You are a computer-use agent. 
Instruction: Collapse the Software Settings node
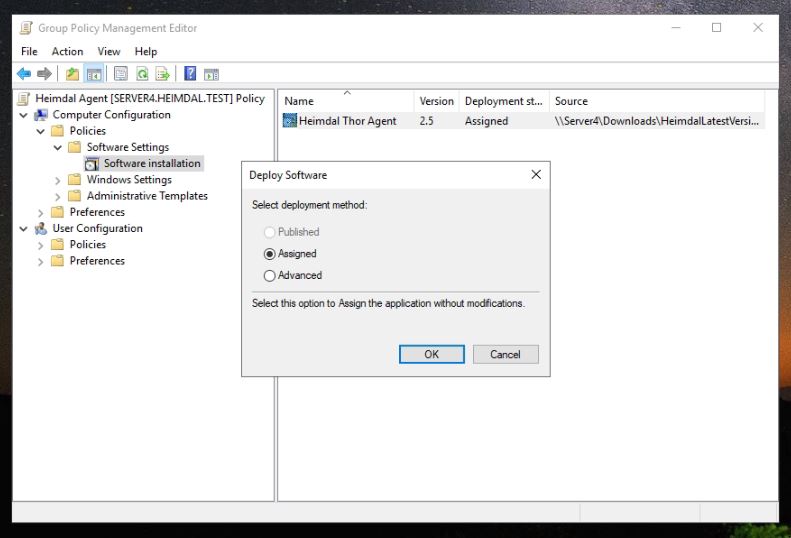pyautogui.click(x=58, y=147)
